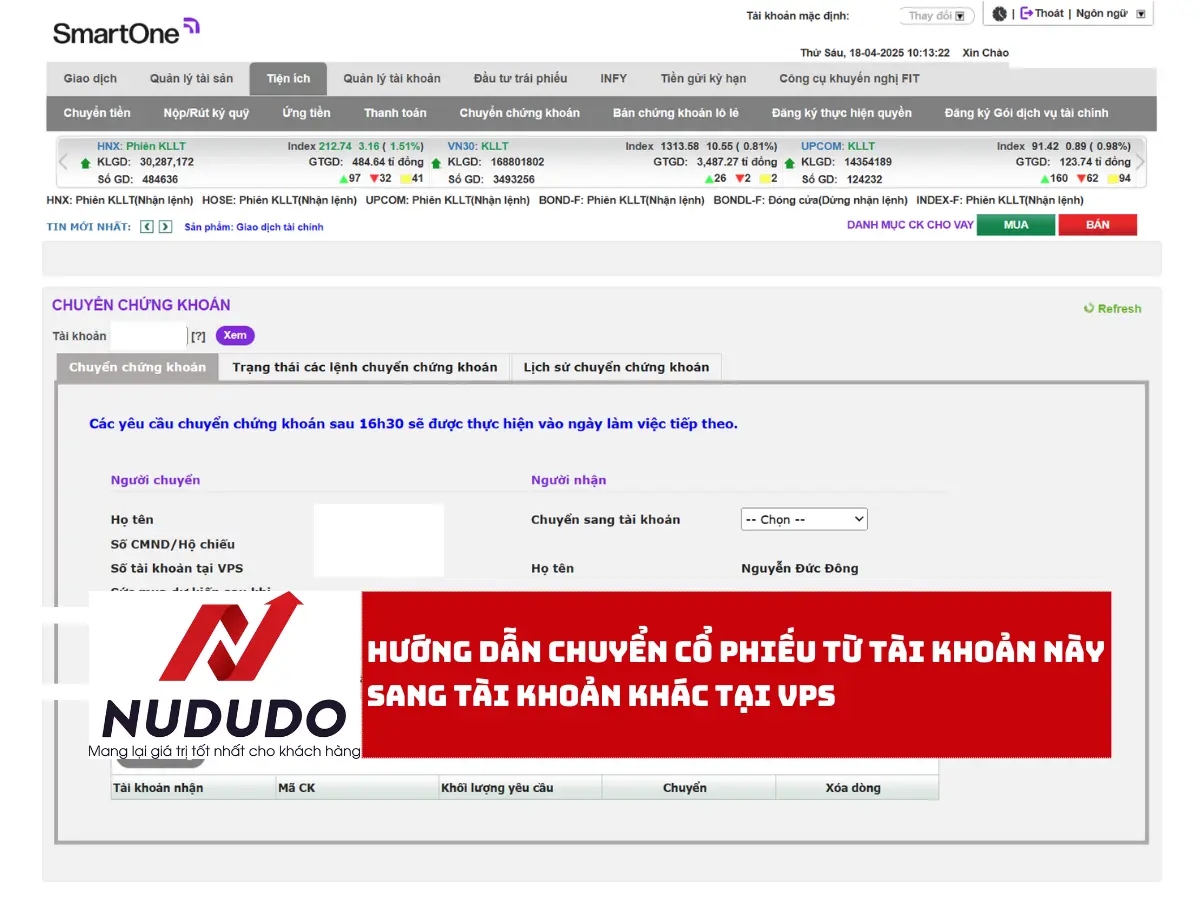Click the SmartOne logo
Screen dimensions: 1200x900
coord(126,31)
